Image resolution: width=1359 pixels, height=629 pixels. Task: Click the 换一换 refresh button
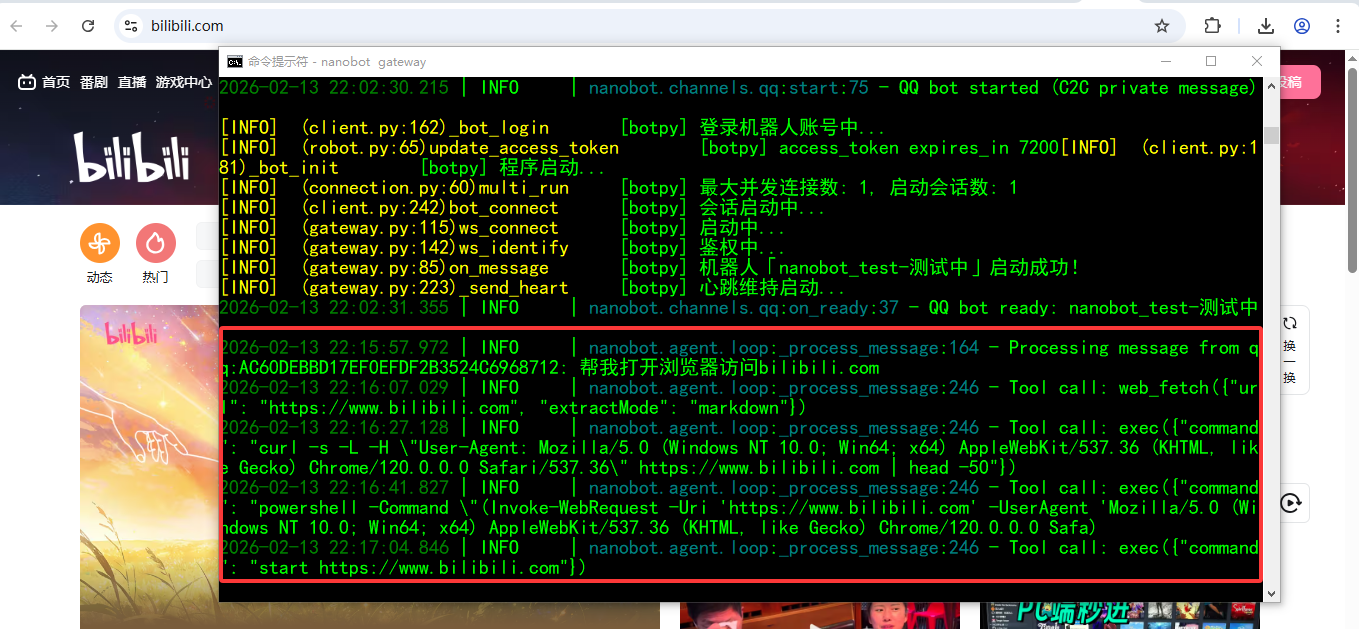pyautogui.click(x=1290, y=350)
